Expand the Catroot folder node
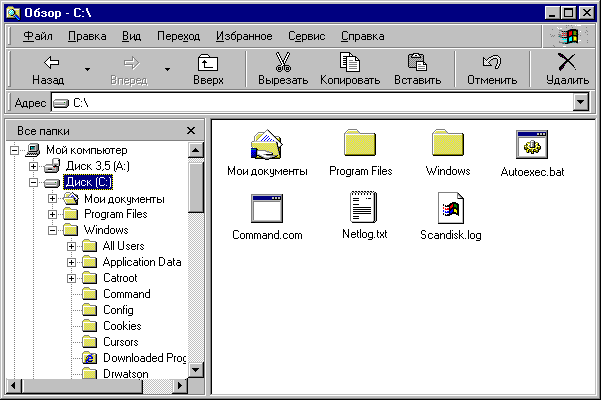 coord(71,278)
